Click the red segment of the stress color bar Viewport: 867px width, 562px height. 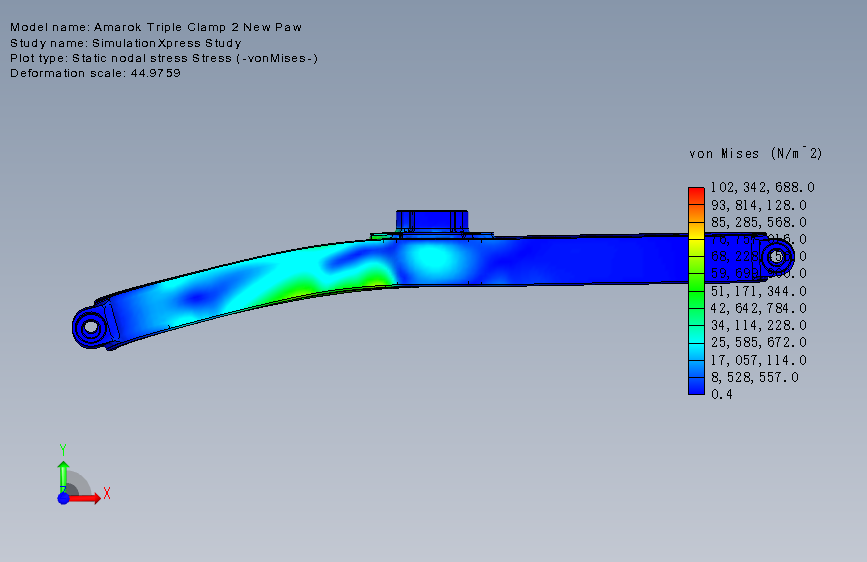696,196
